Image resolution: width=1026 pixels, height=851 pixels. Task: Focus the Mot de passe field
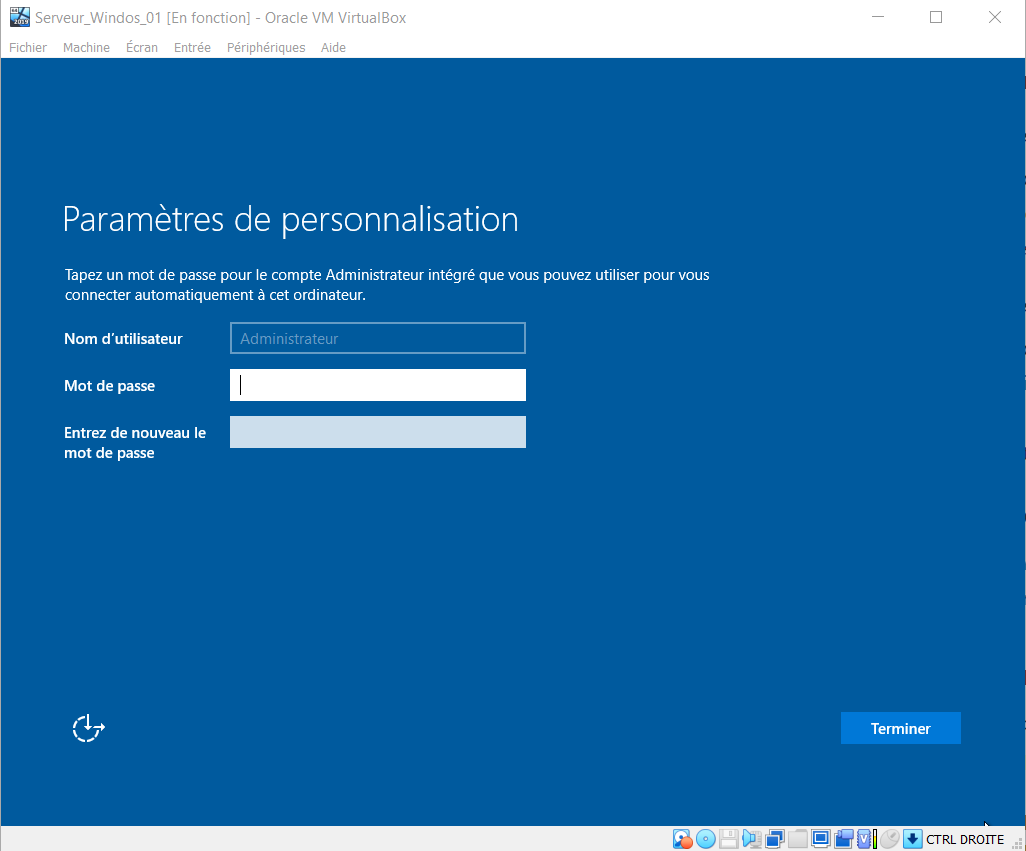coord(377,385)
